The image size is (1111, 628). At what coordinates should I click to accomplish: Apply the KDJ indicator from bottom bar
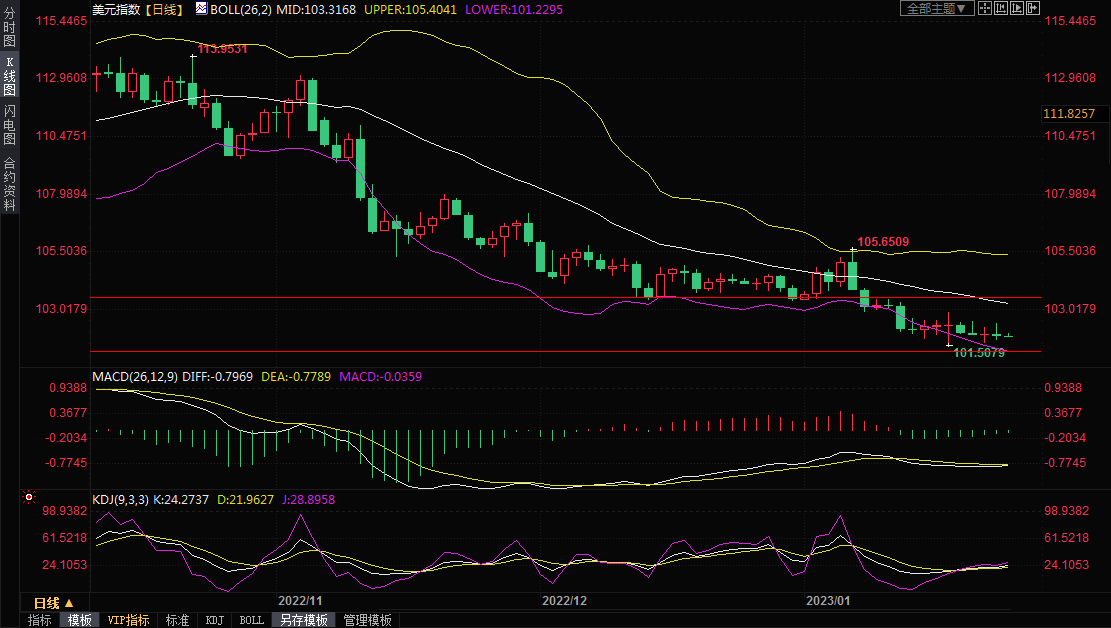[215, 620]
